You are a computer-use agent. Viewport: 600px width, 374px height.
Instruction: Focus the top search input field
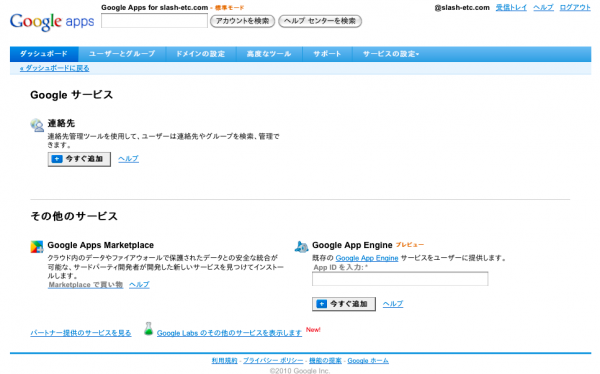click(x=154, y=21)
